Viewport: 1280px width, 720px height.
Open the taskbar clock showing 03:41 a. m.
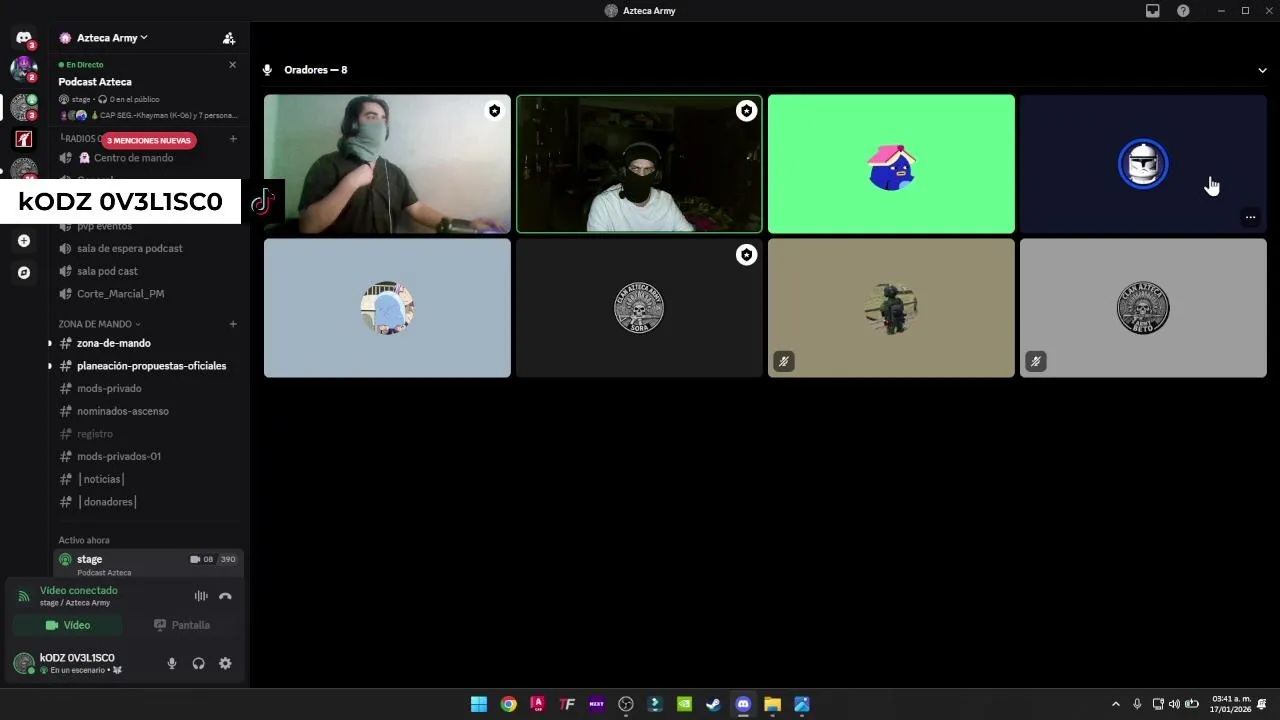(x=1230, y=704)
